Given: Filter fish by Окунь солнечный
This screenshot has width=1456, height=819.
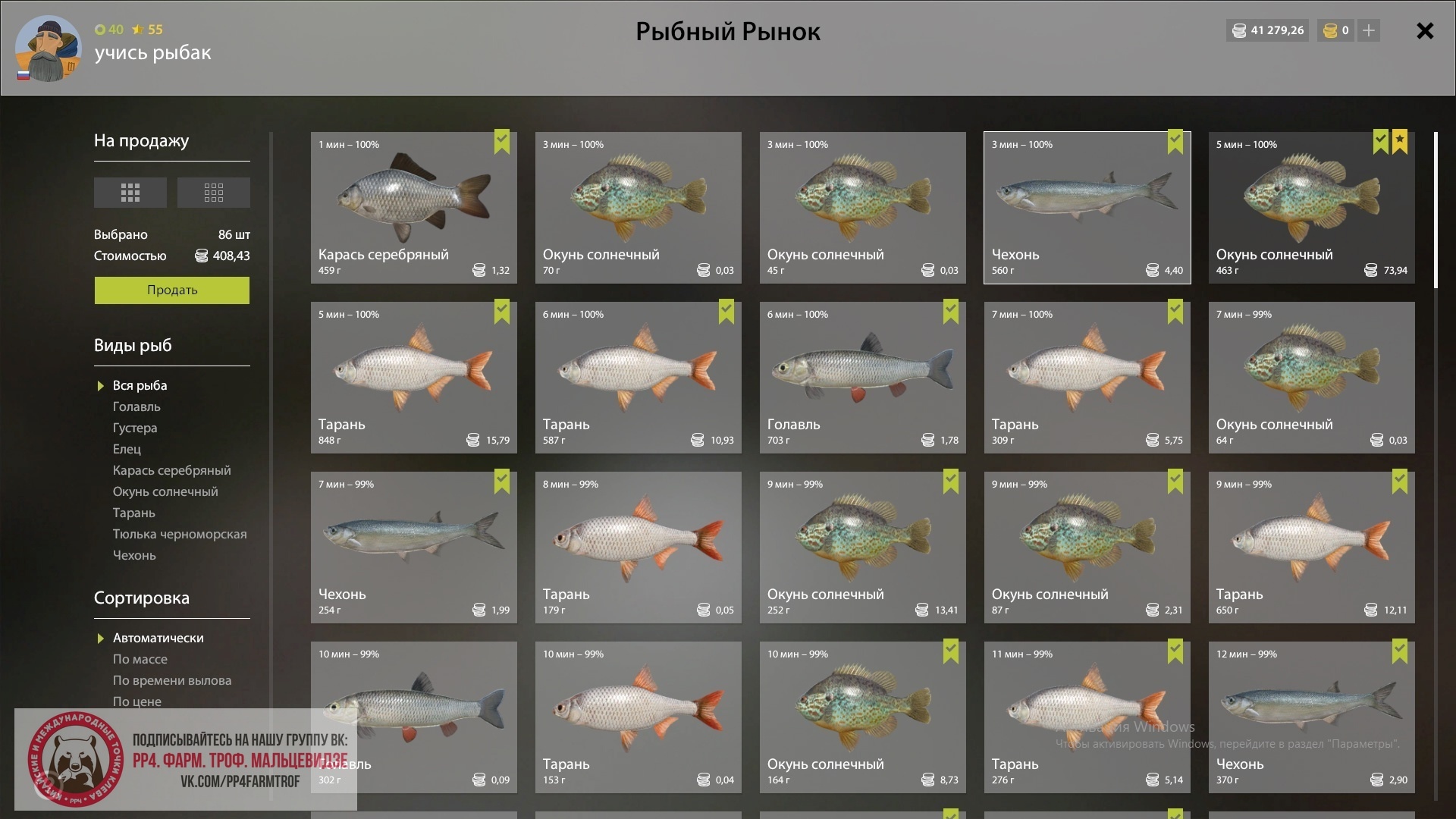Looking at the screenshot, I should [x=165, y=491].
